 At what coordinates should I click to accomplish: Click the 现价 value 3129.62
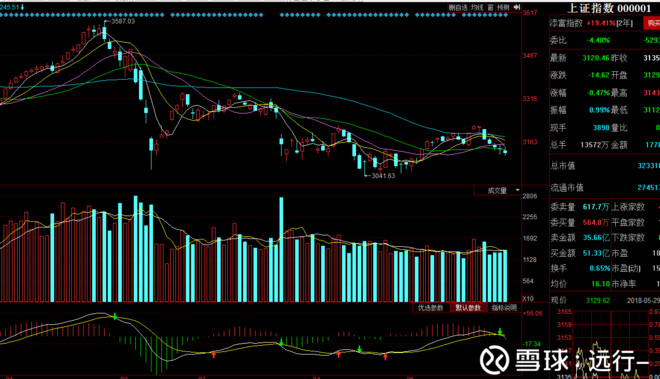(598, 300)
